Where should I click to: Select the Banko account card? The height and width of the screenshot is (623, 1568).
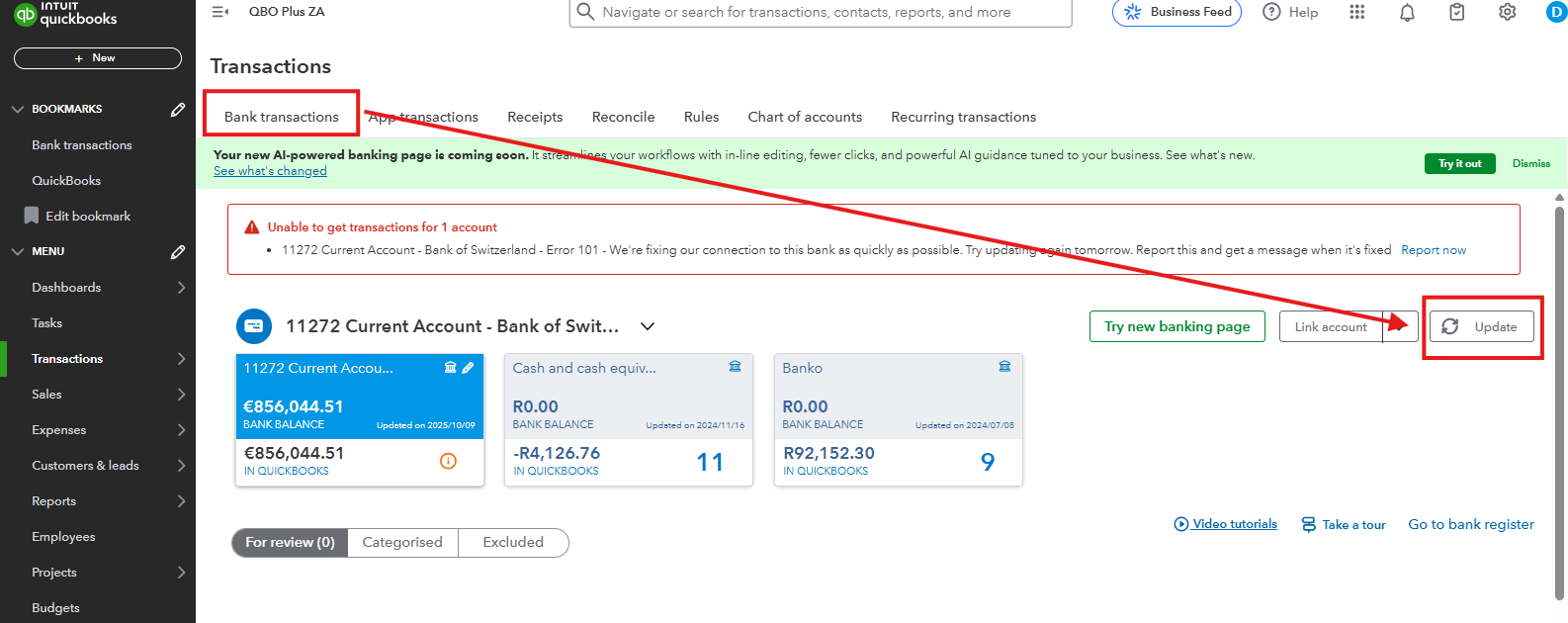click(x=899, y=420)
